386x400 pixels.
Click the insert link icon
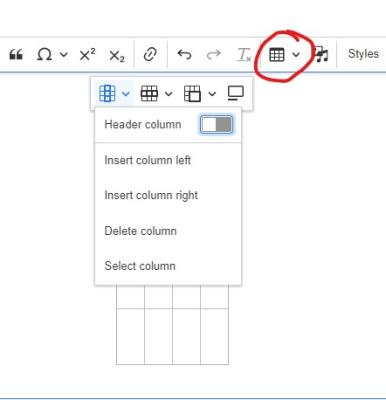150,54
